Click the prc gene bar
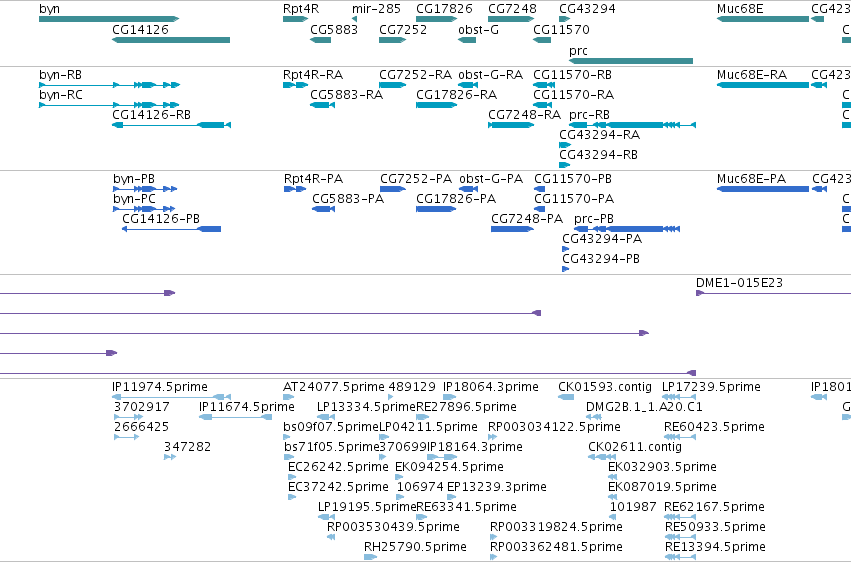Screen dimensions: 851x562 [631, 61]
